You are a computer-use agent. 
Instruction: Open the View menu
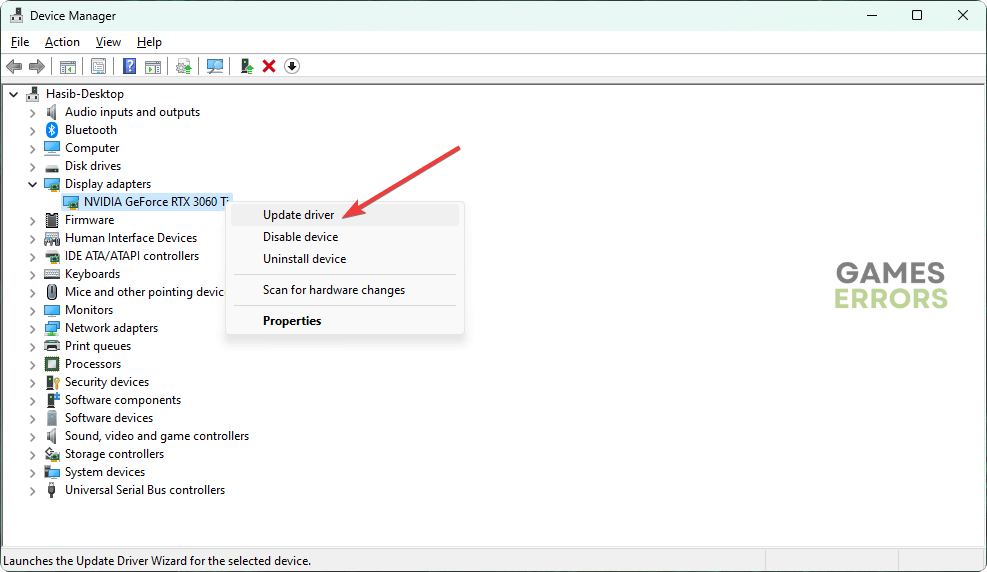tap(108, 42)
